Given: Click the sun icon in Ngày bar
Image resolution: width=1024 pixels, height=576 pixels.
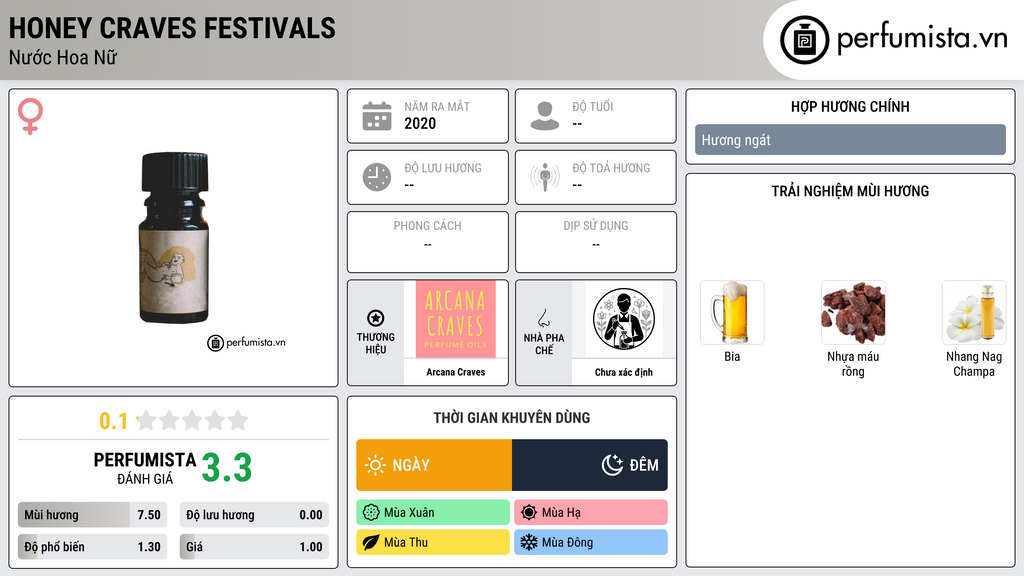Looking at the screenshot, I should [375, 465].
